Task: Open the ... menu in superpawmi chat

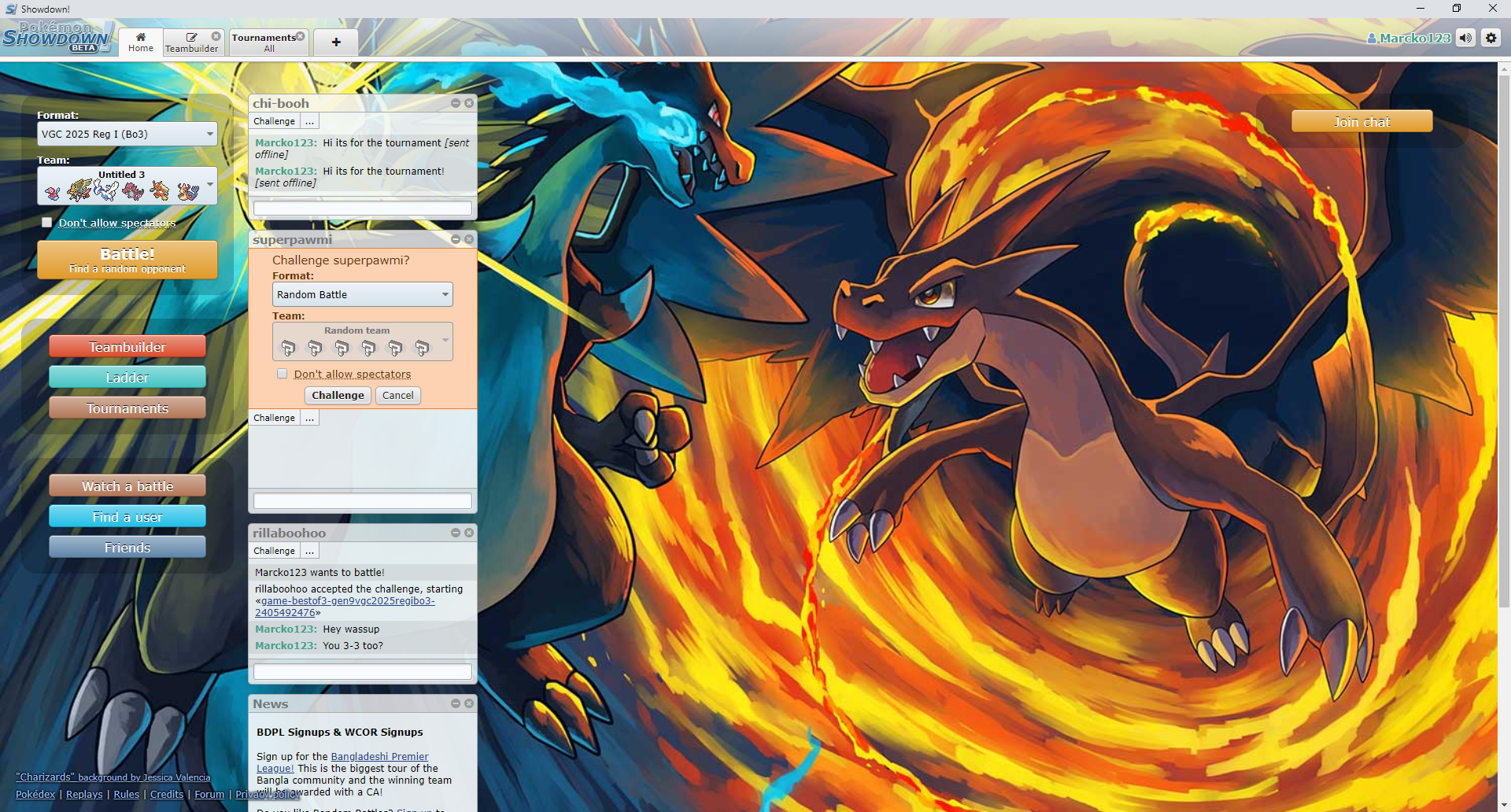Action: (x=310, y=418)
